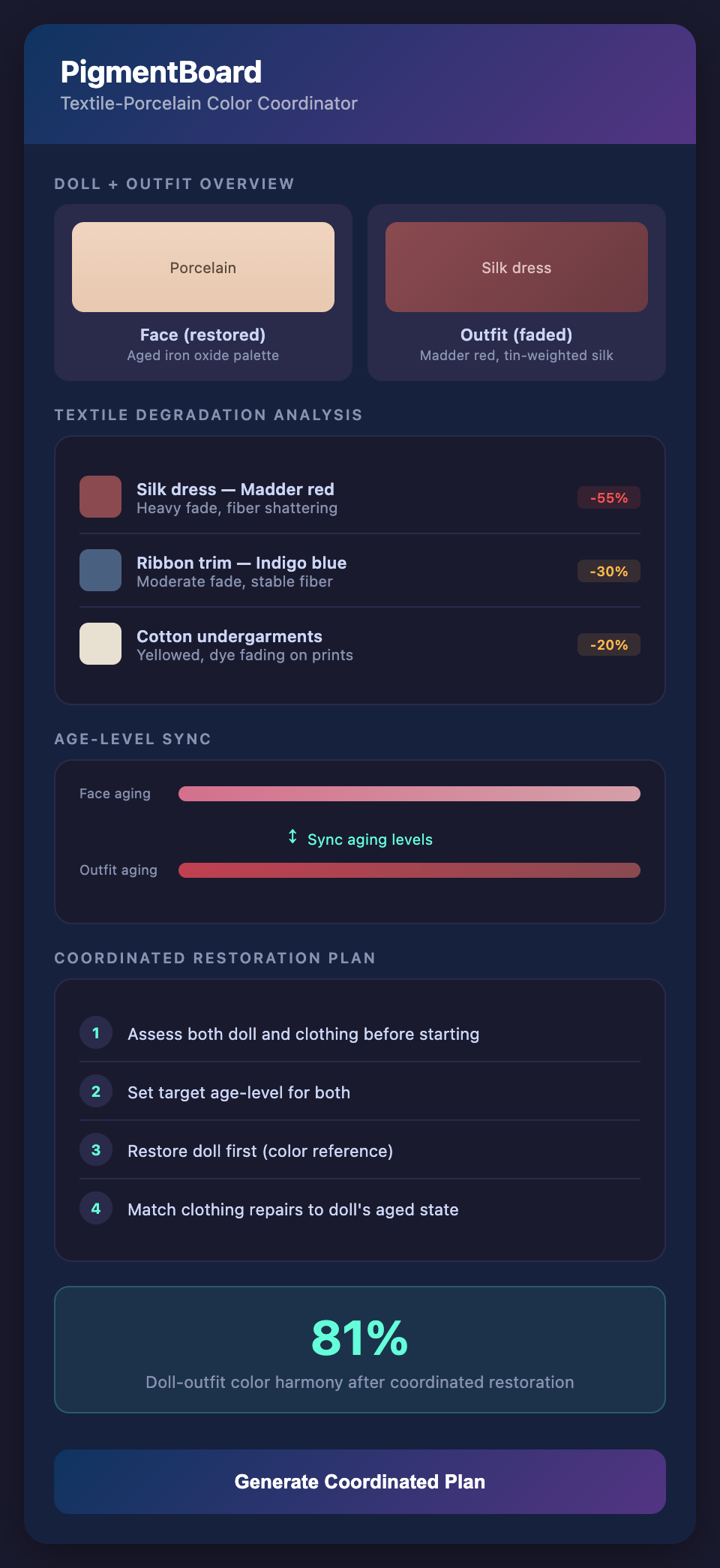
Task: Select the Ribbon trim — Indigo blue entry
Action: coord(241,570)
